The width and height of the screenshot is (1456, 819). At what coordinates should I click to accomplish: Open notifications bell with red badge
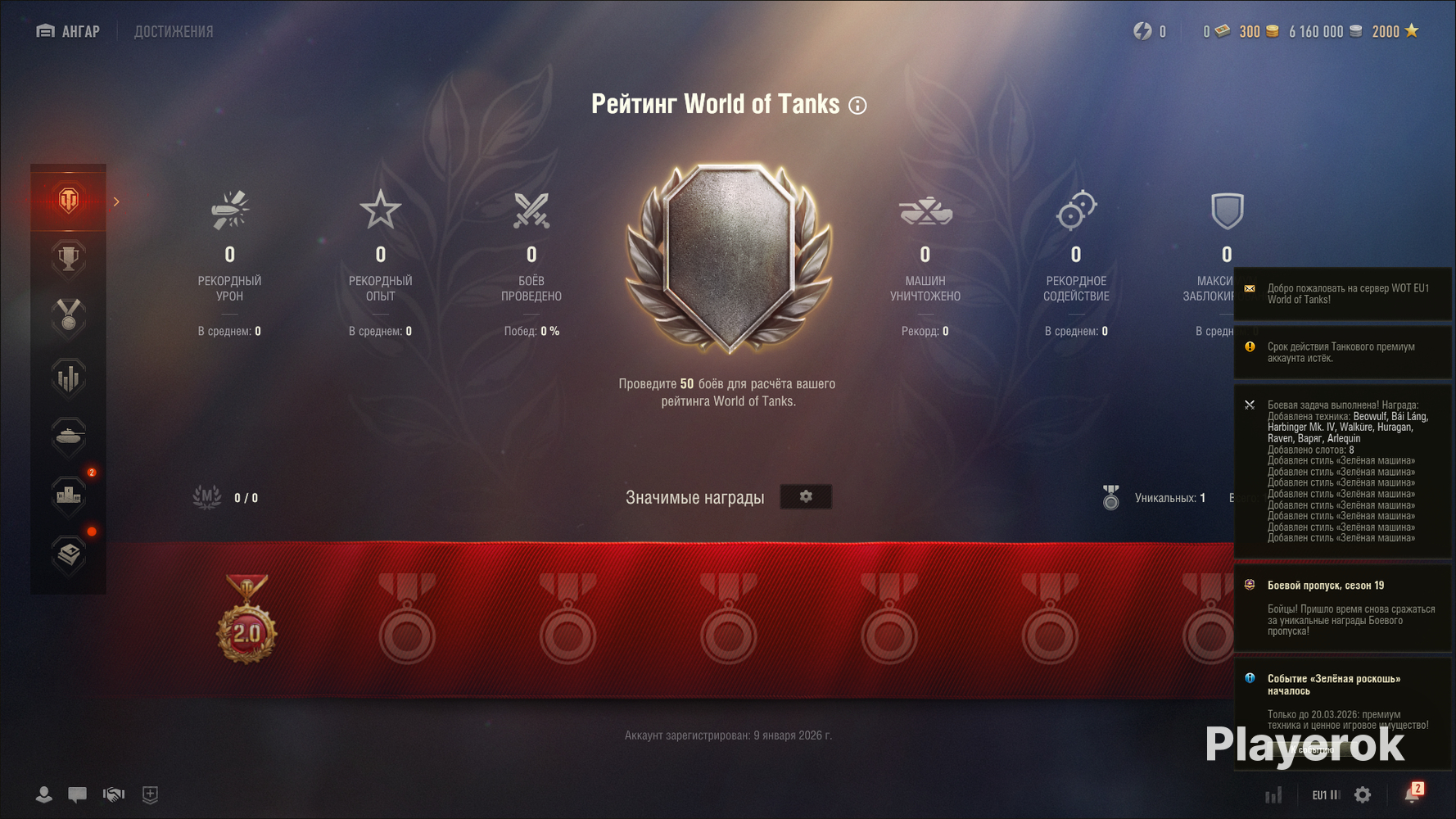point(1413,794)
